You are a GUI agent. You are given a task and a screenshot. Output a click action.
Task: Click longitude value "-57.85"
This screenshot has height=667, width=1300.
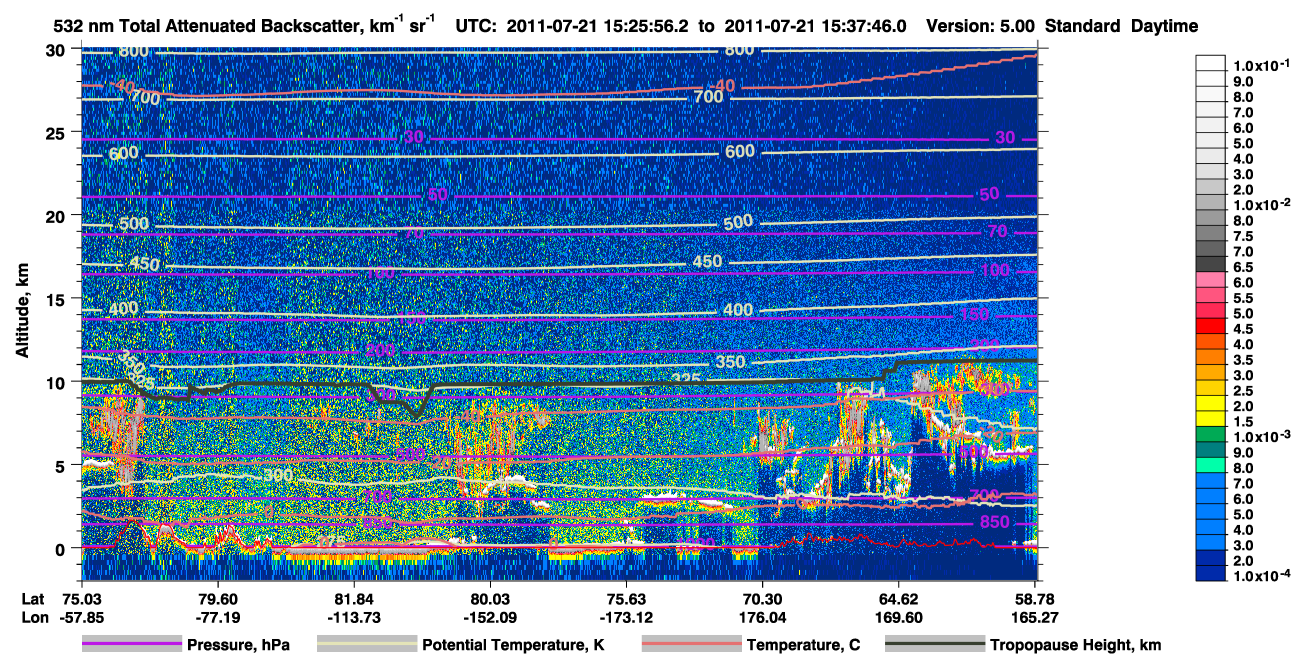82,617
